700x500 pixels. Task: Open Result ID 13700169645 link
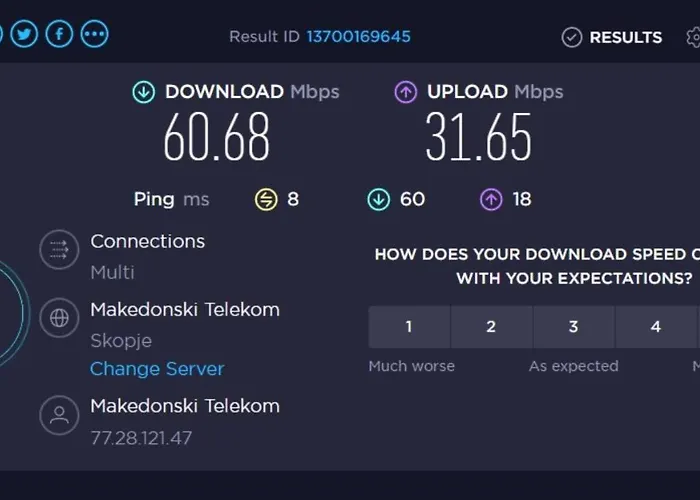pos(358,37)
